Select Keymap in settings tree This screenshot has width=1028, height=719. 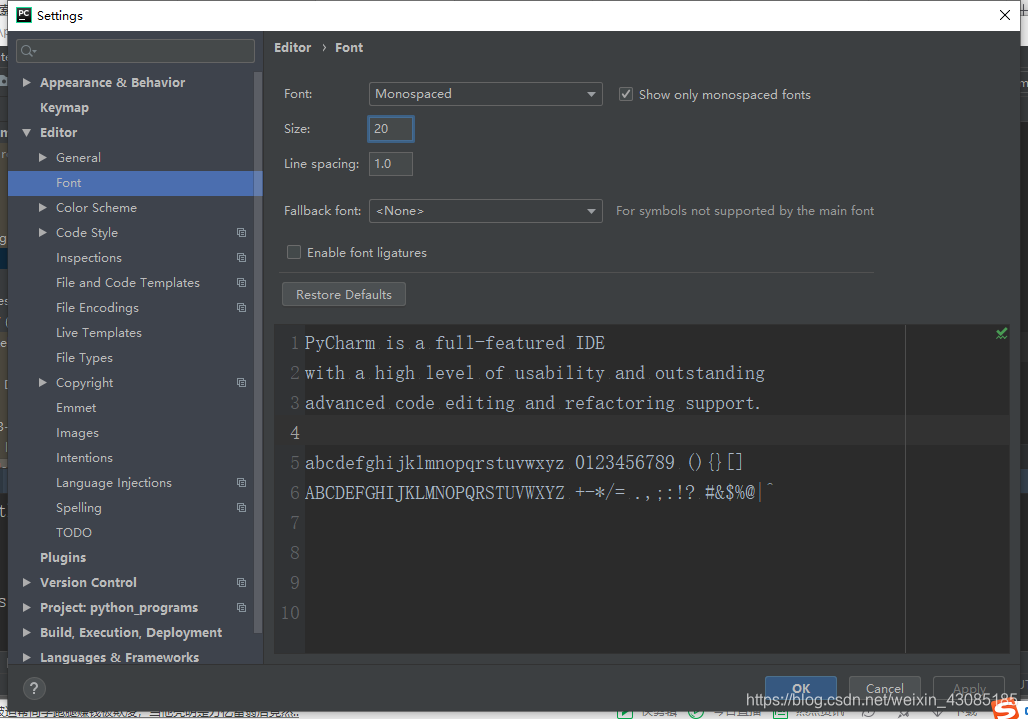pos(64,107)
